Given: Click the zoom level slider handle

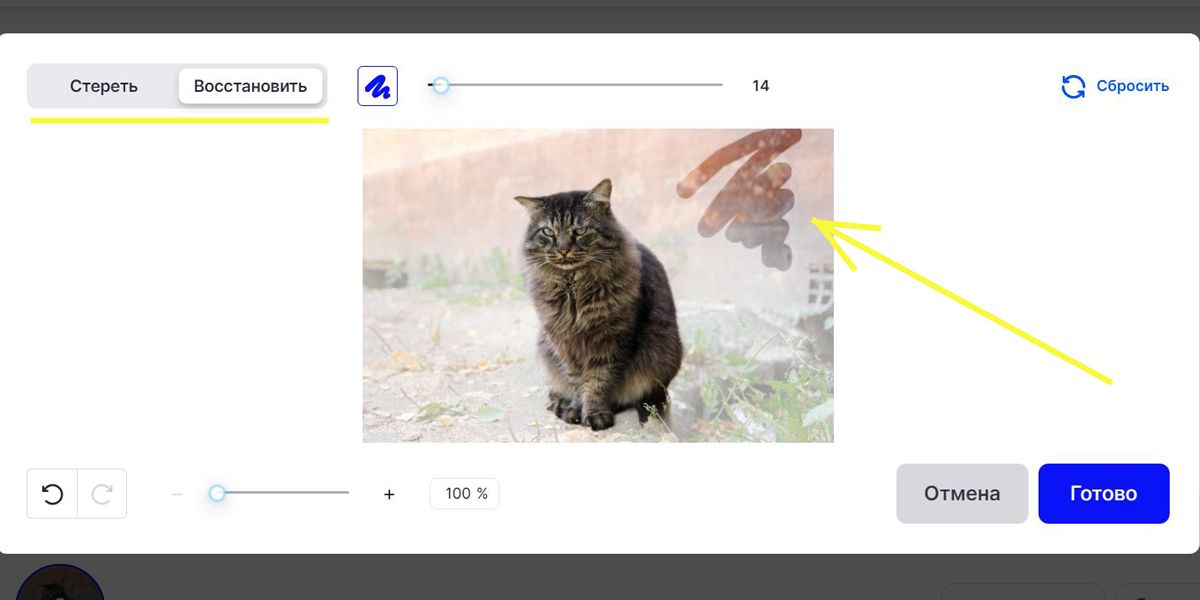Looking at the screenshot, I should pos(217,493).
